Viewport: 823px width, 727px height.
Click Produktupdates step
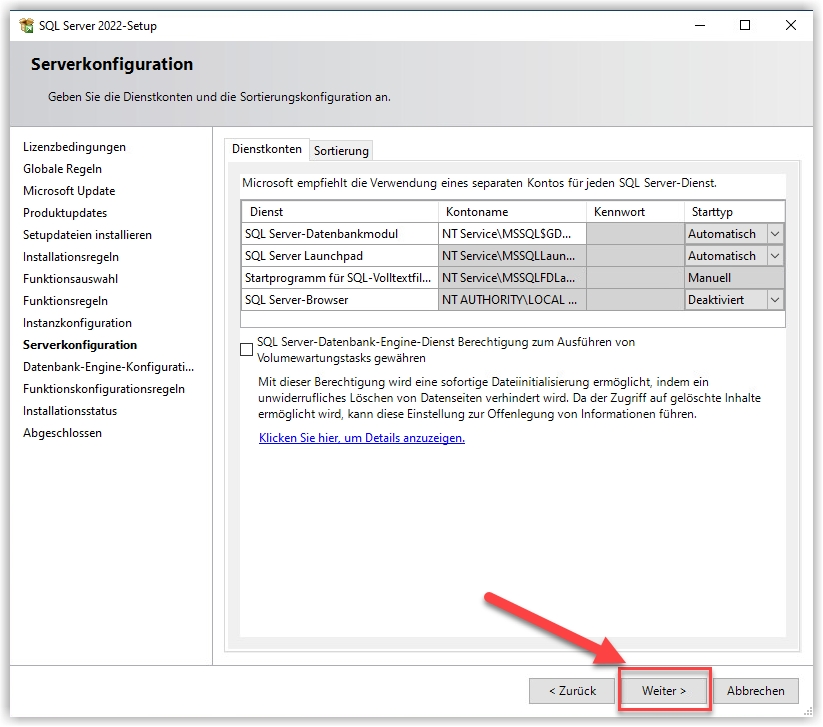coord(65,213)
